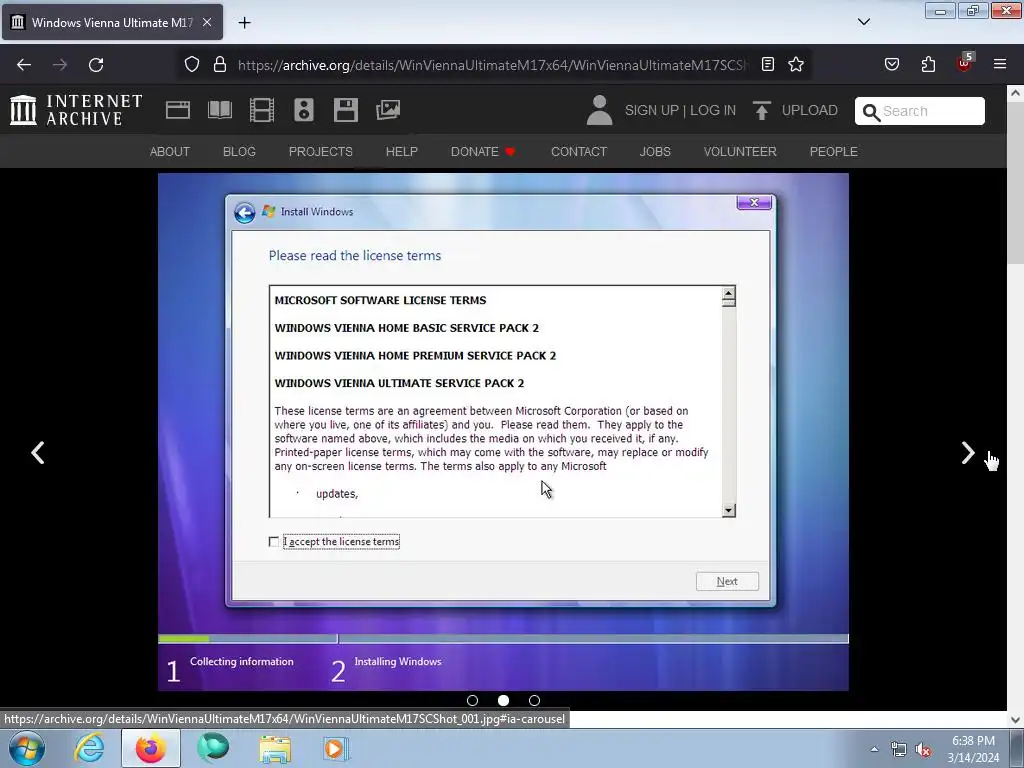Click the page scrollbar down arrow
The height and width of the screenshot is (768, 1024).
(x=1016, y=720)
